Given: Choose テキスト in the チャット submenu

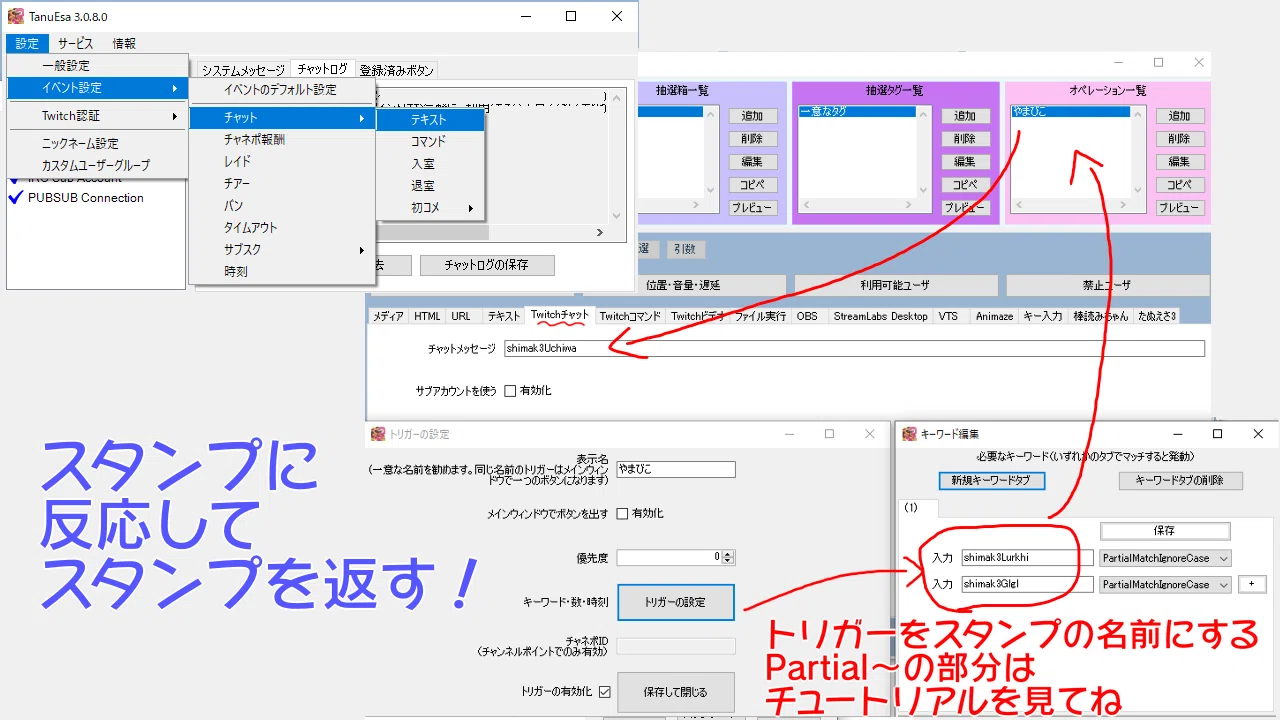Looking at the screenshot, I should [430, 119].
